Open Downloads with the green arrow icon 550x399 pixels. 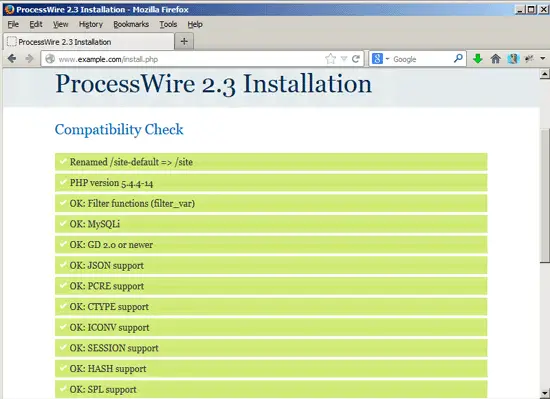point(477,59)
